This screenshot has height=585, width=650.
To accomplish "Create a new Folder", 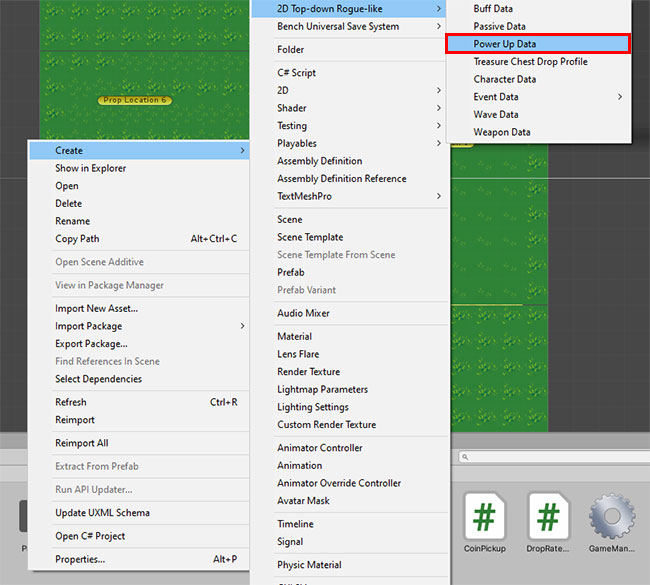I will pos(349,50).
